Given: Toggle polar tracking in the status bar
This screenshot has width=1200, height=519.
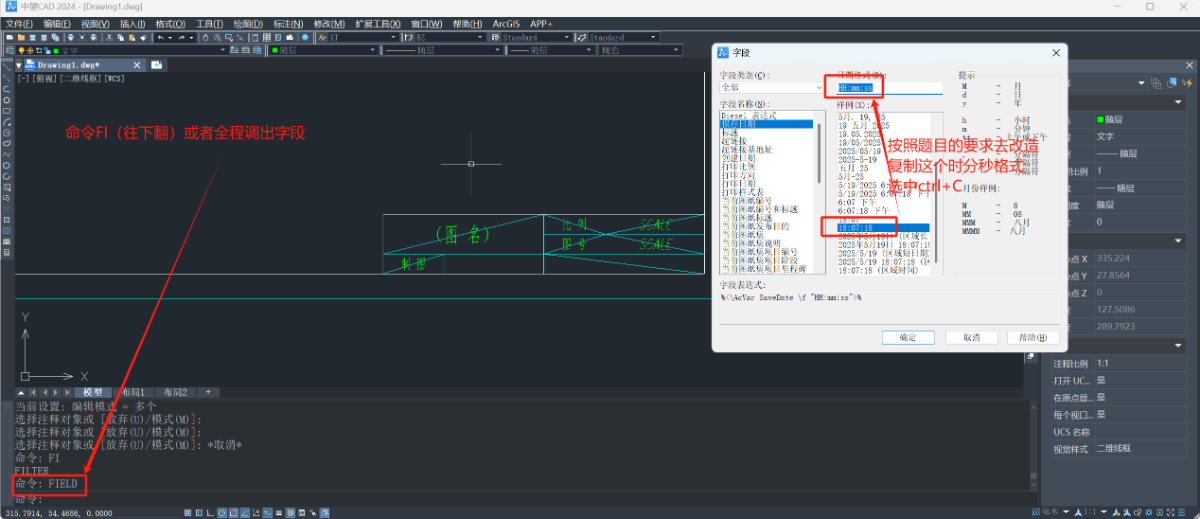Looking at the screenshot, I should pyautogui.click(x=221, y=512).
